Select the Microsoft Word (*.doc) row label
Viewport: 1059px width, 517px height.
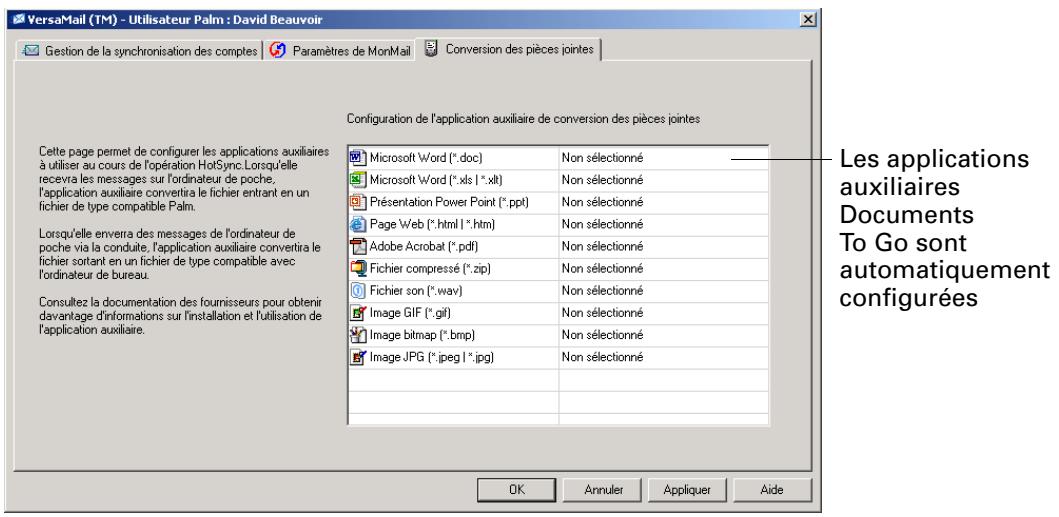pos(426,158)
